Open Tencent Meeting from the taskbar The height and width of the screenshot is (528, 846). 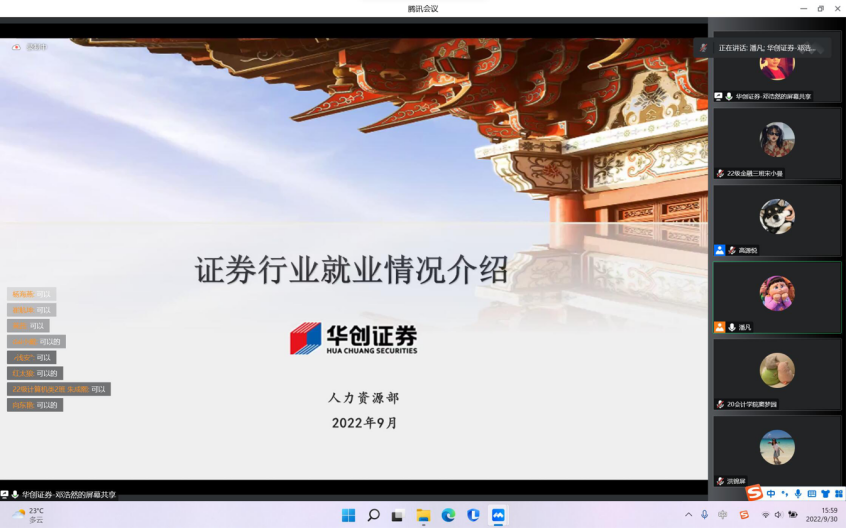498,515
